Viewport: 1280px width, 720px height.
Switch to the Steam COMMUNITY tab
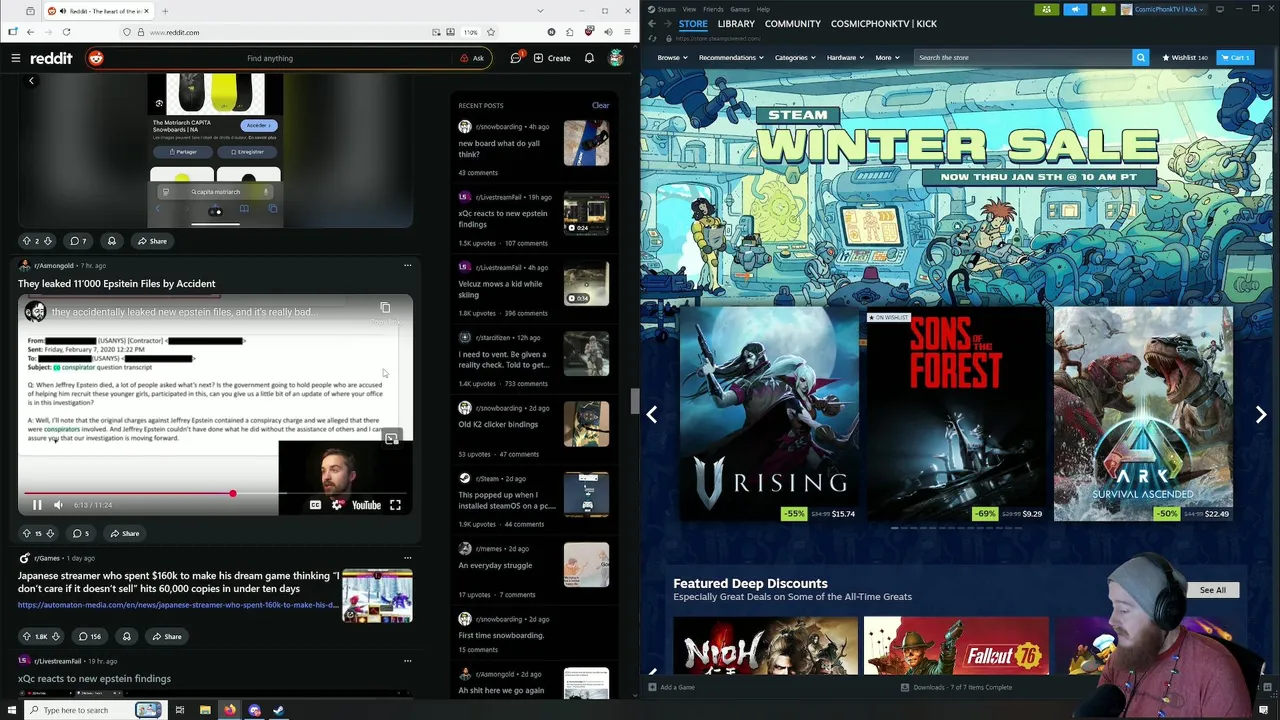click(793, 23)
